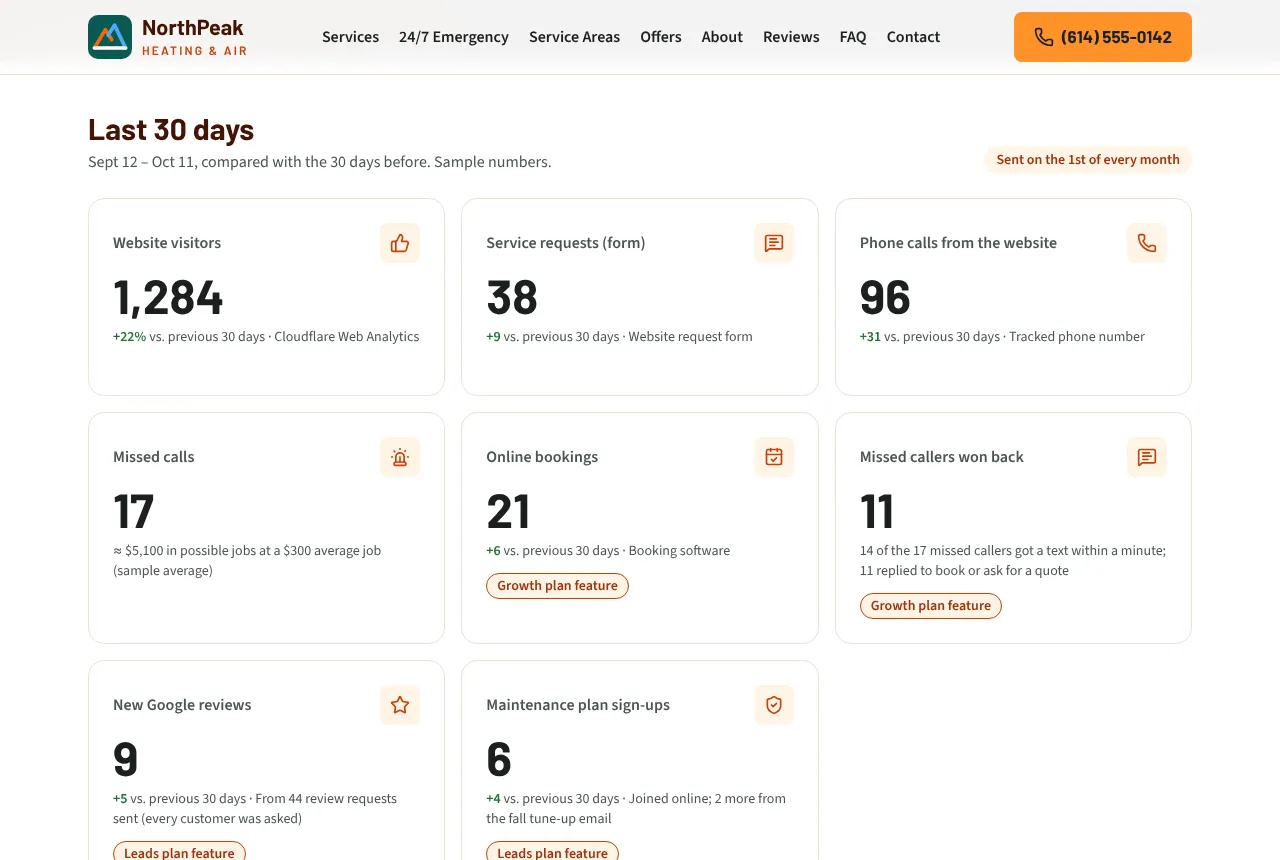Image resolution: width=1280 pixels, height=860 pixels.
Task: Click the 6 maintenance plan sign-ups value
Action: [499, 759]
